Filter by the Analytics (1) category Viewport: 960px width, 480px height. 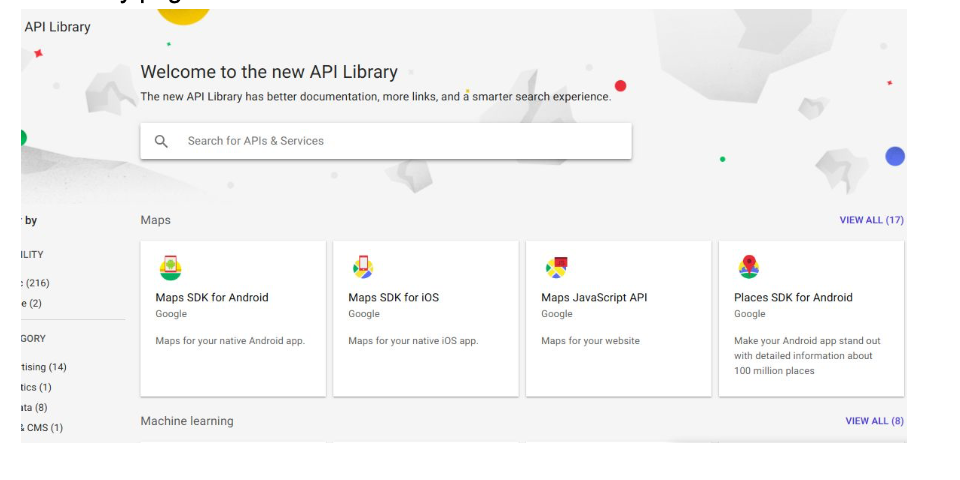click(x=36, y=388)
